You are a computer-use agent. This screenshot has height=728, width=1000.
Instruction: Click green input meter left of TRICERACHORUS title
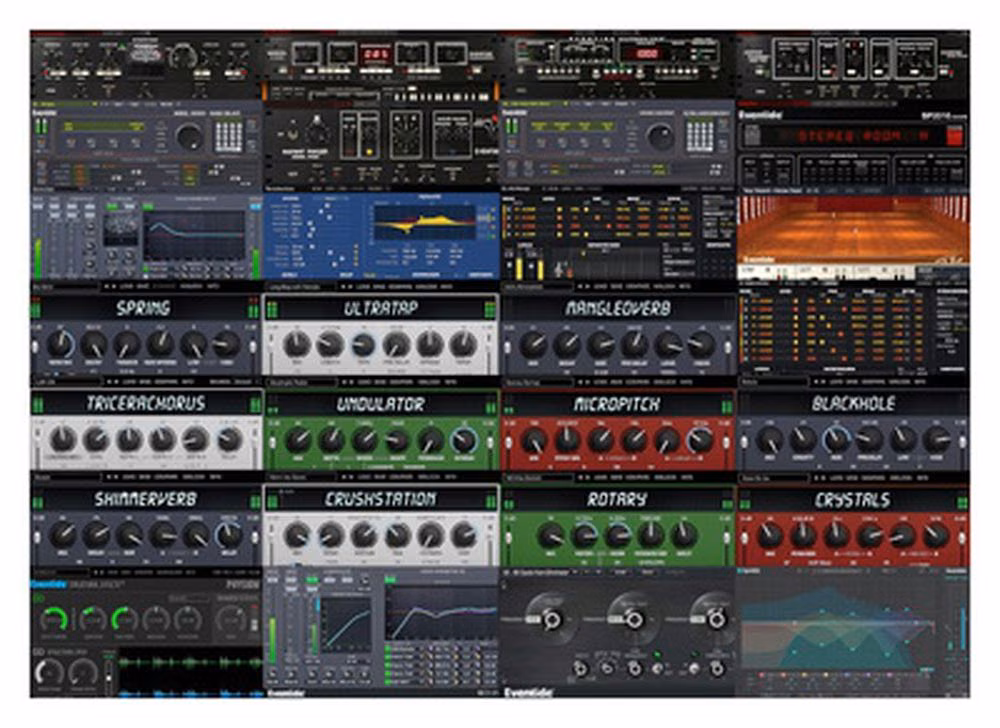[37, 404]
